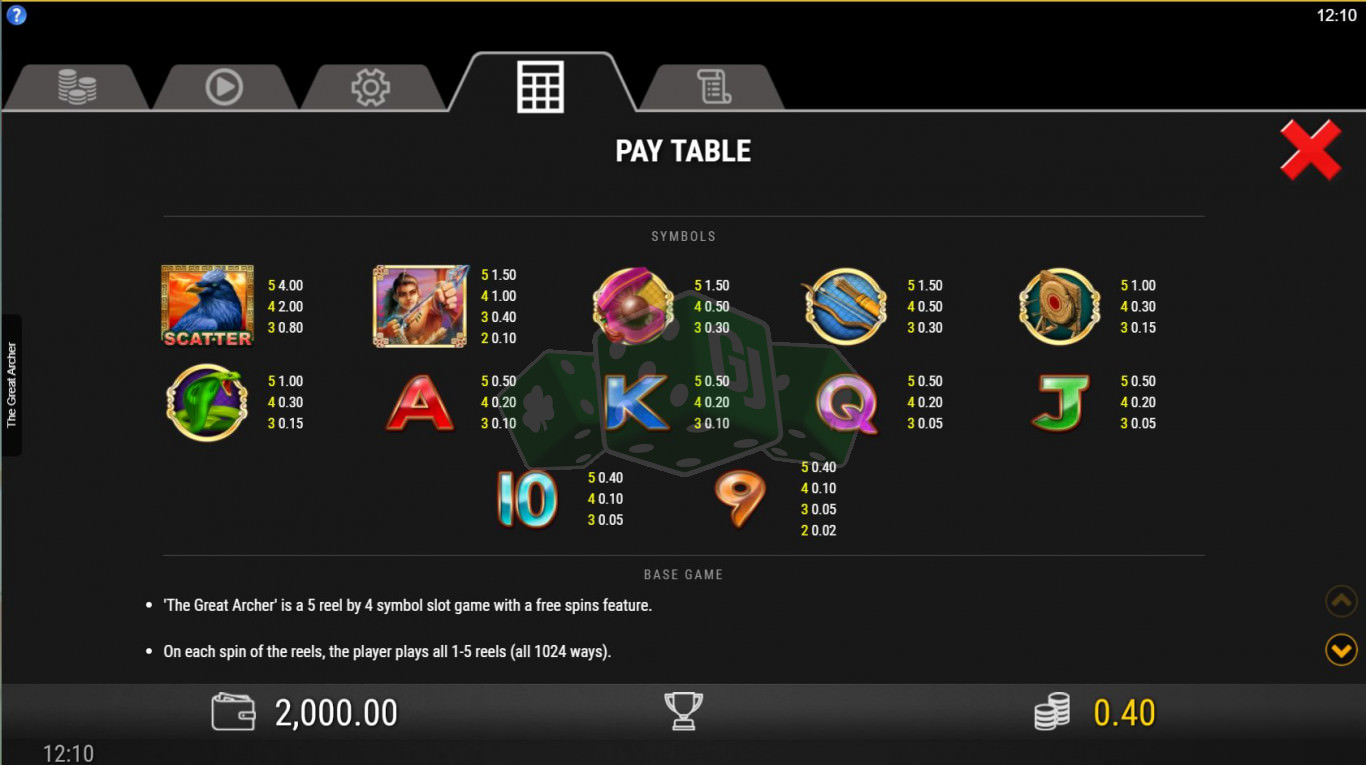Click the raven Scatter symbol
The height and width of the screenshot is (765, 1366).
pyautogui.click(x=207, y=306)
